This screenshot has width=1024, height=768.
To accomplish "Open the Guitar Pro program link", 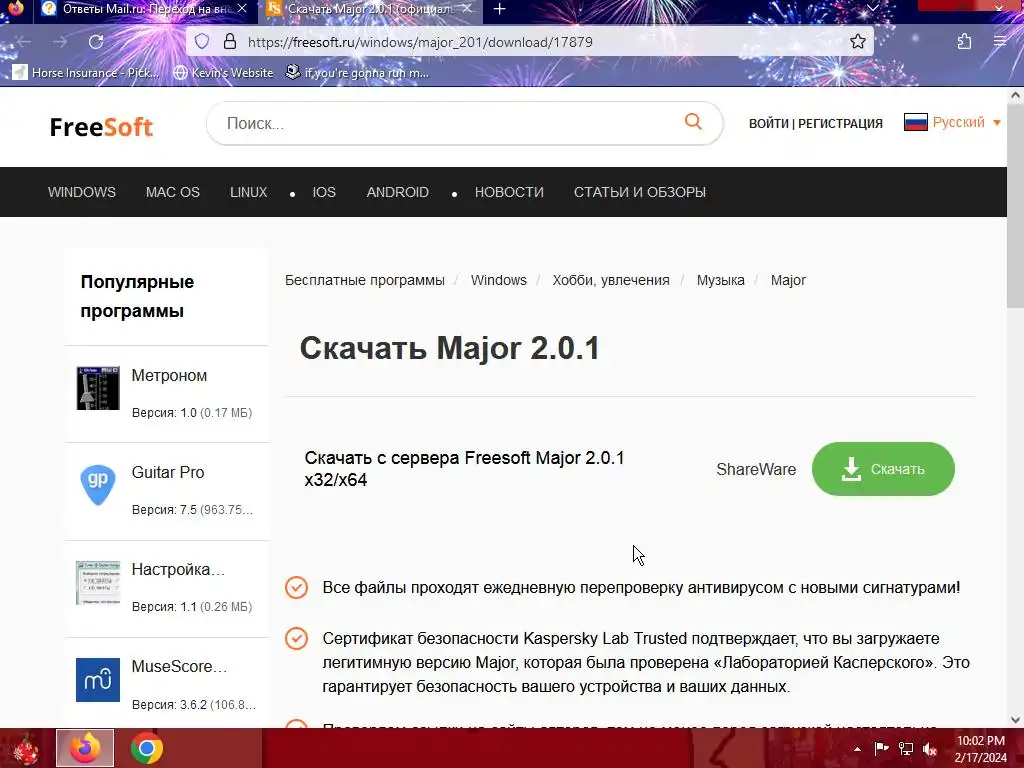I will click(168, 472).
